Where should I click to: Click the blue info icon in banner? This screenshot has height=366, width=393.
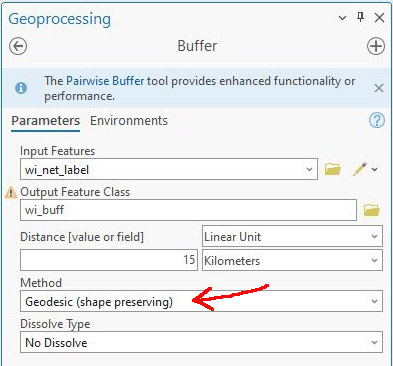[x=21, y=88]
